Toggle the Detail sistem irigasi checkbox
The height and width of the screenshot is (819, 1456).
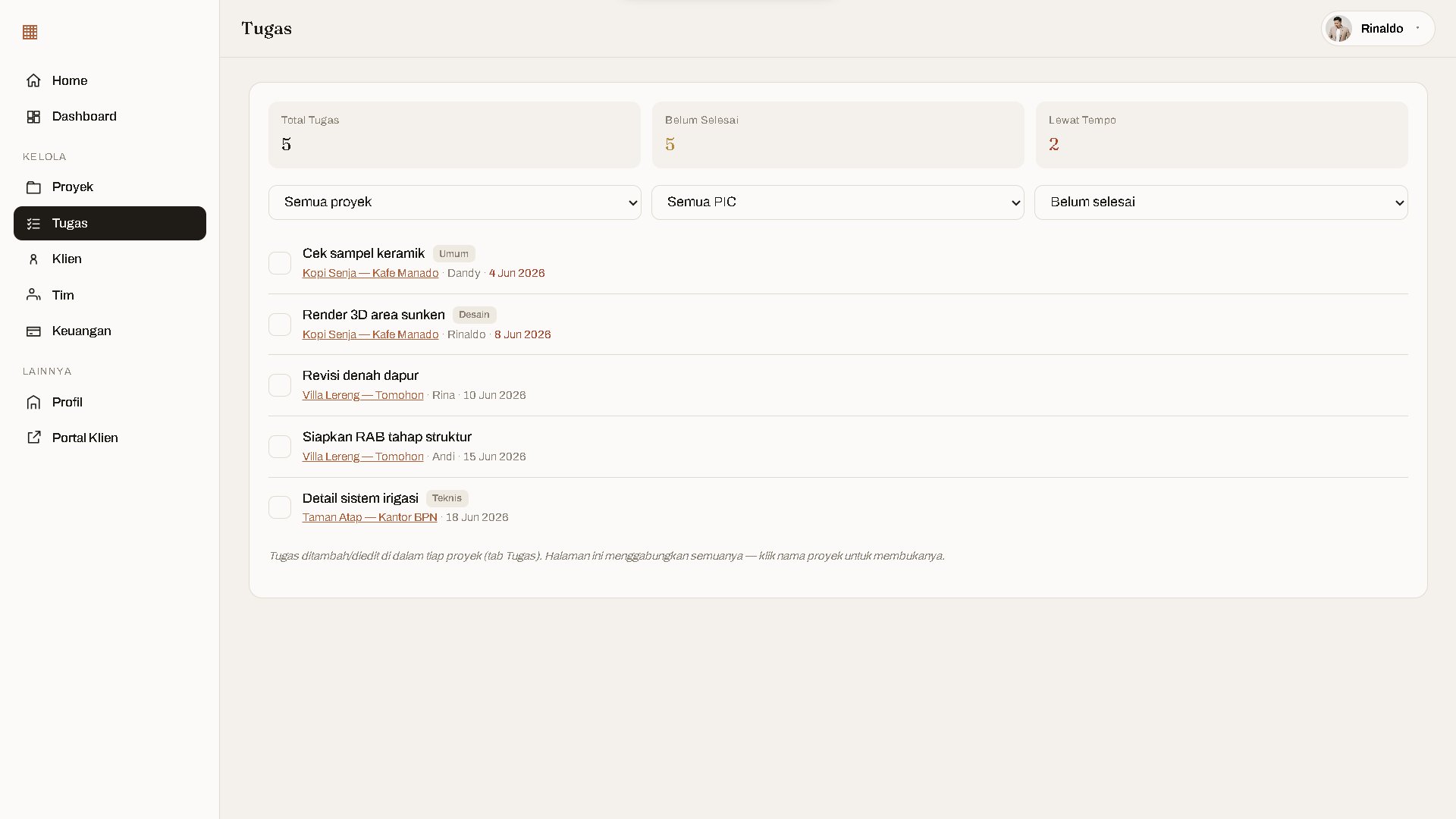pyautogui.click(x=280, y=507)
